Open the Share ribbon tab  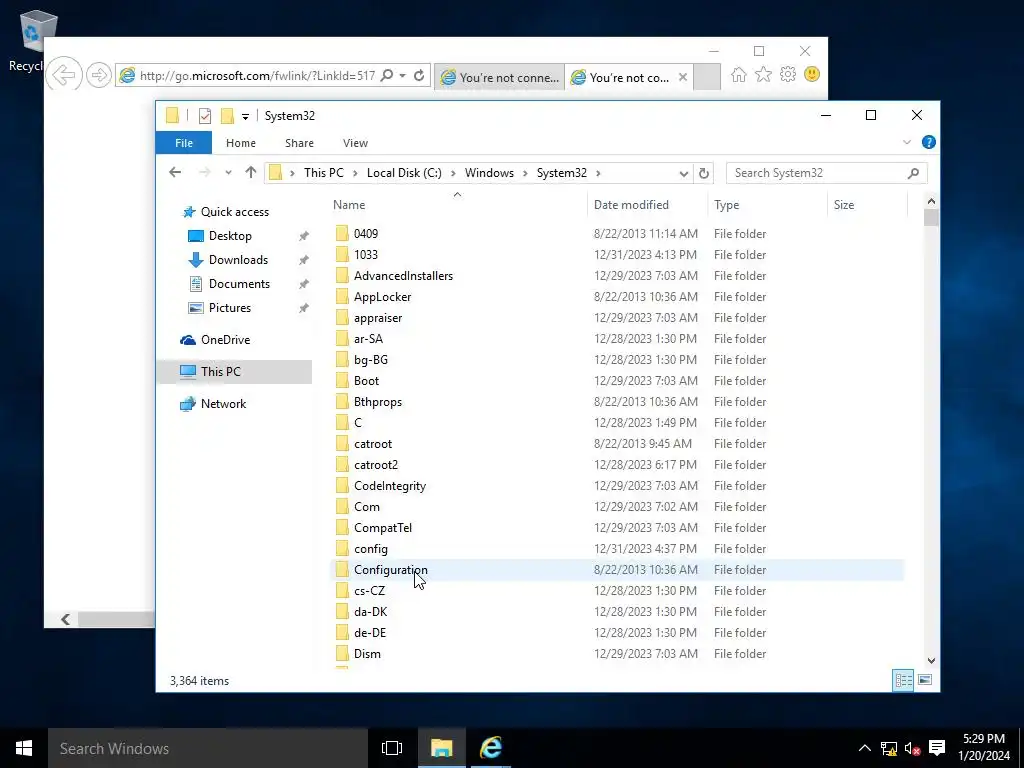coord(299,143)
